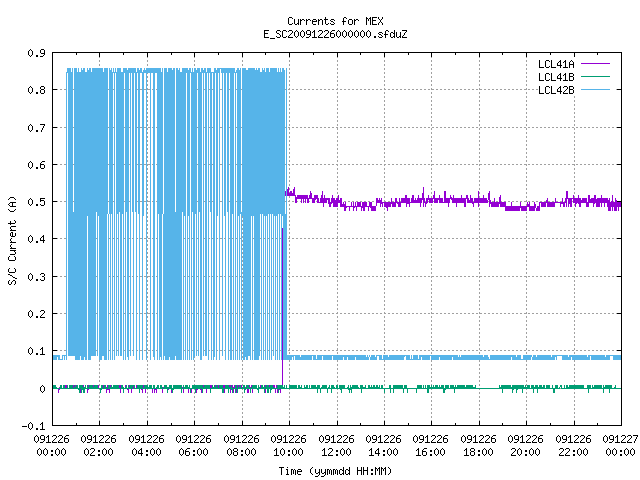Click the 0.4 y-axis tick label
This screenshot has height=480, width=640.
(36, 239)
